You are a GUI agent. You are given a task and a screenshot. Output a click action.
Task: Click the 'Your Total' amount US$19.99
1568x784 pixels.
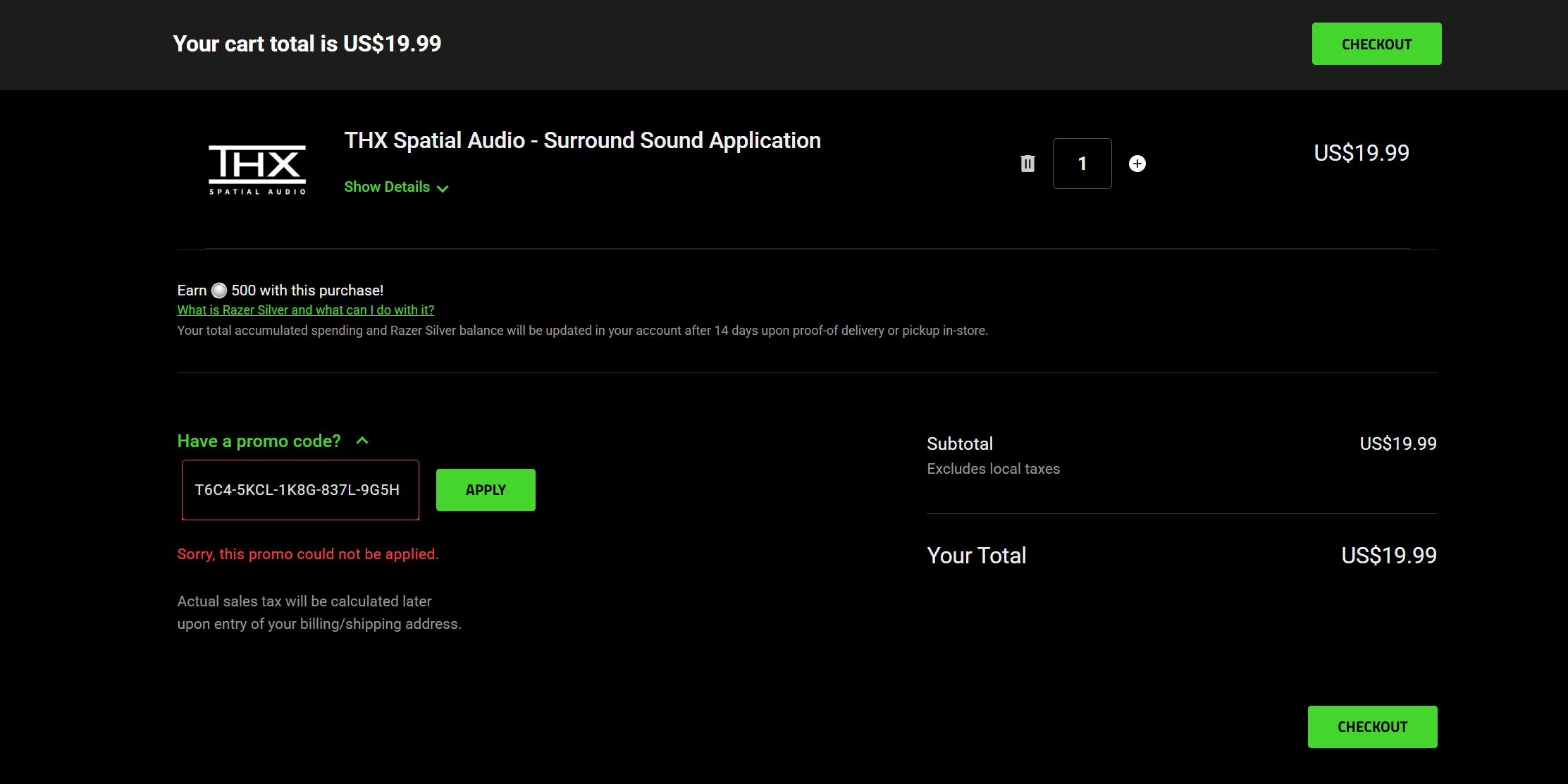(1388, 556)
